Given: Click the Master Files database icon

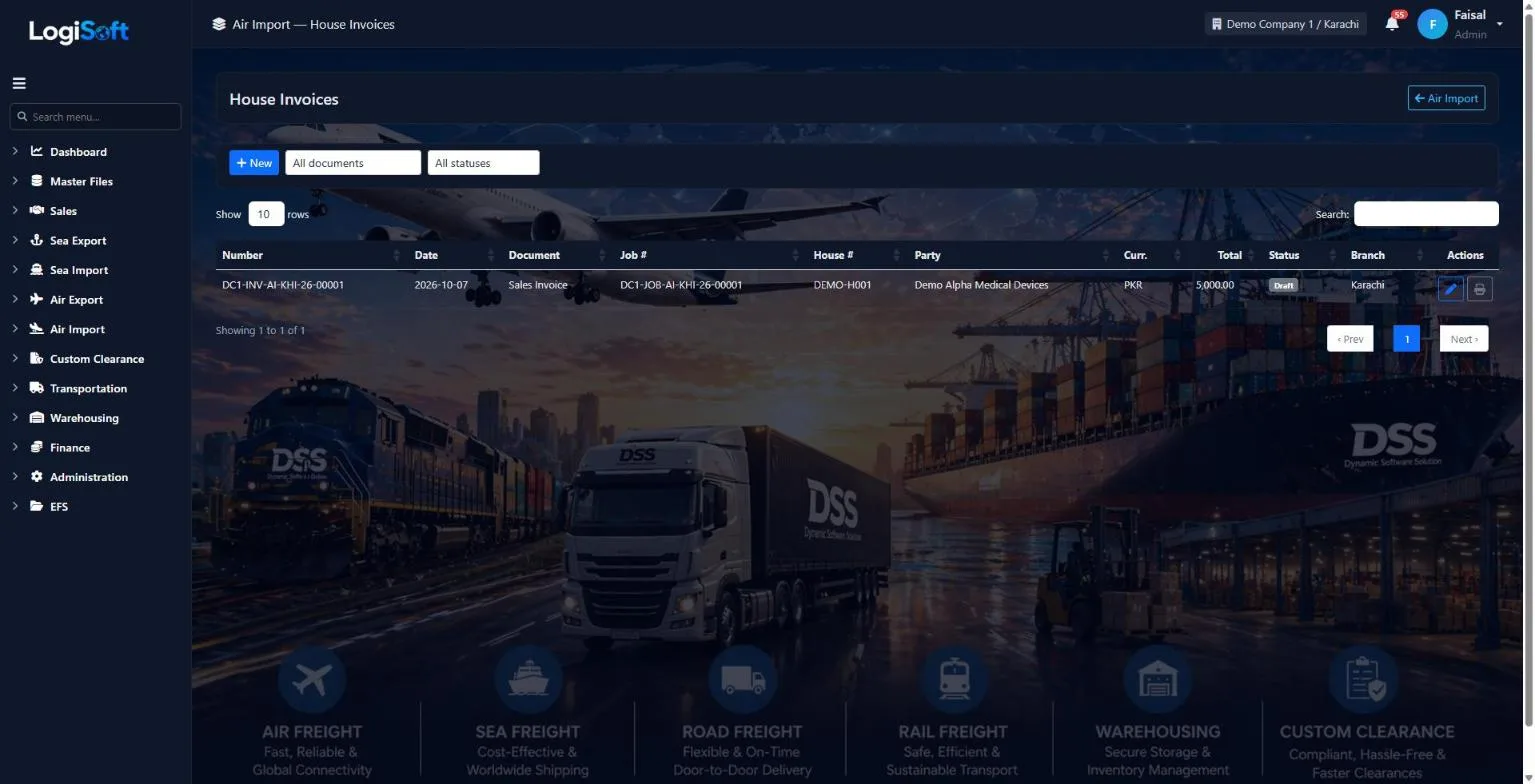Looking at the screenshot, I should pyautogui.click(x=37, y=181).
